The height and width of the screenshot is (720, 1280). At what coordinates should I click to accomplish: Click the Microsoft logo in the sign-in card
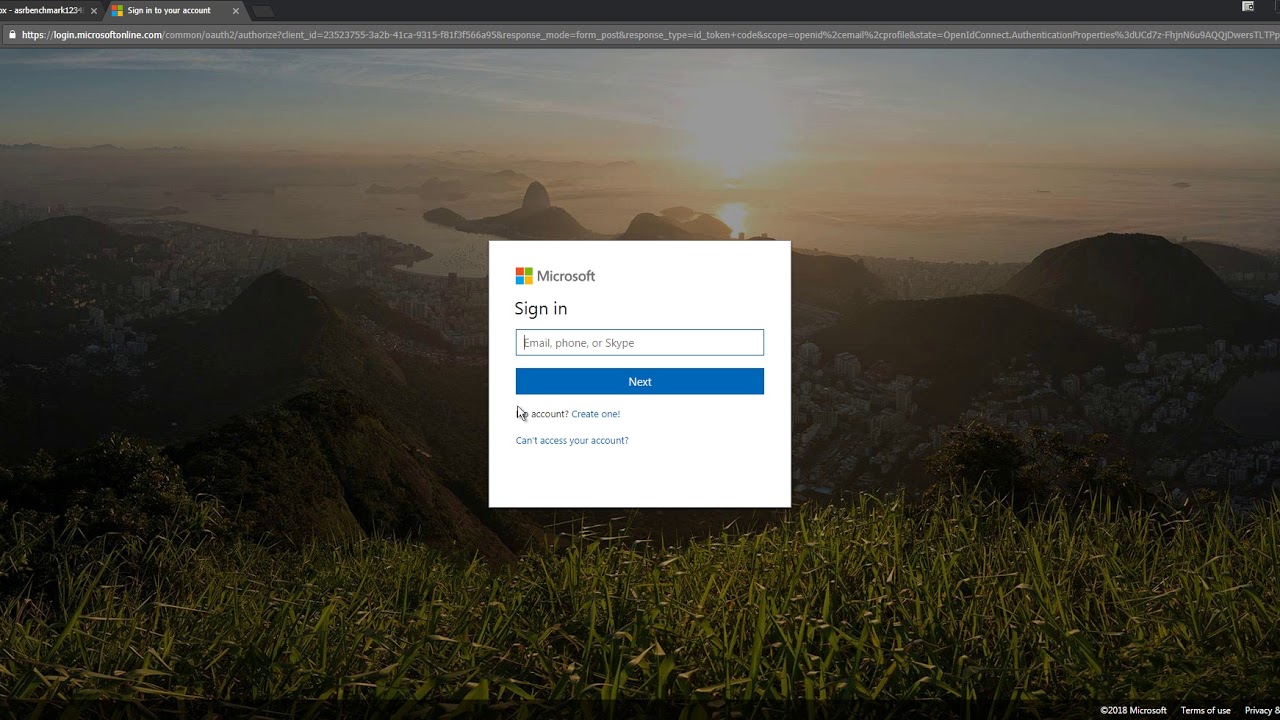[x=555, y=276]
